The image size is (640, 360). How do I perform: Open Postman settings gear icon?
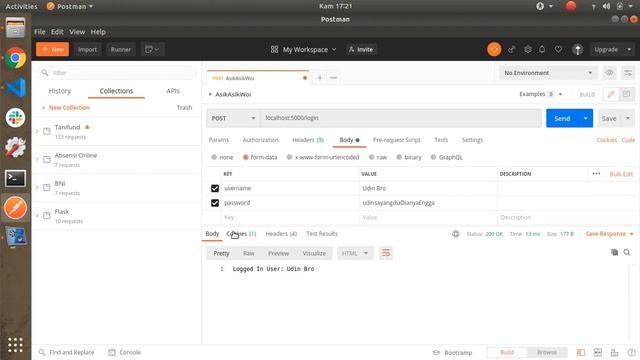(528, 49)
